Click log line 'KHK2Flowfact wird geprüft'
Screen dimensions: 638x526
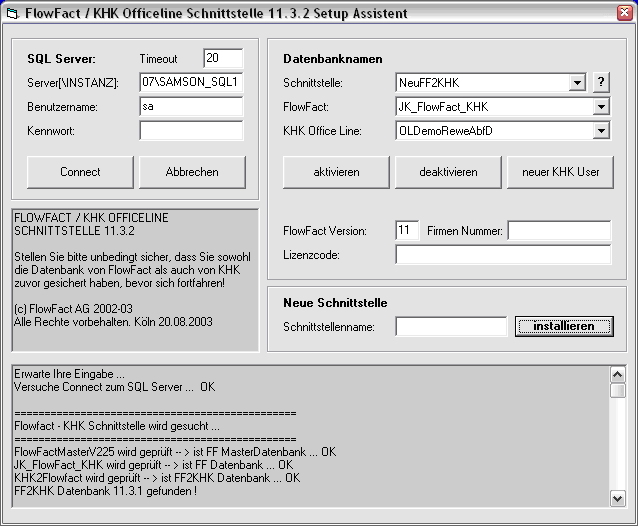(x=157, y=478)
